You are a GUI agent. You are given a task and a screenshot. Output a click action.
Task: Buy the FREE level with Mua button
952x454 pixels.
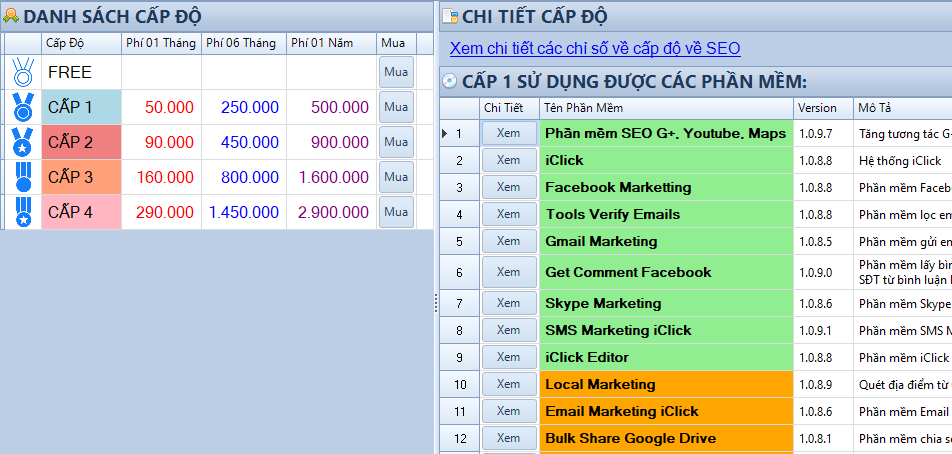click(396, 72)
